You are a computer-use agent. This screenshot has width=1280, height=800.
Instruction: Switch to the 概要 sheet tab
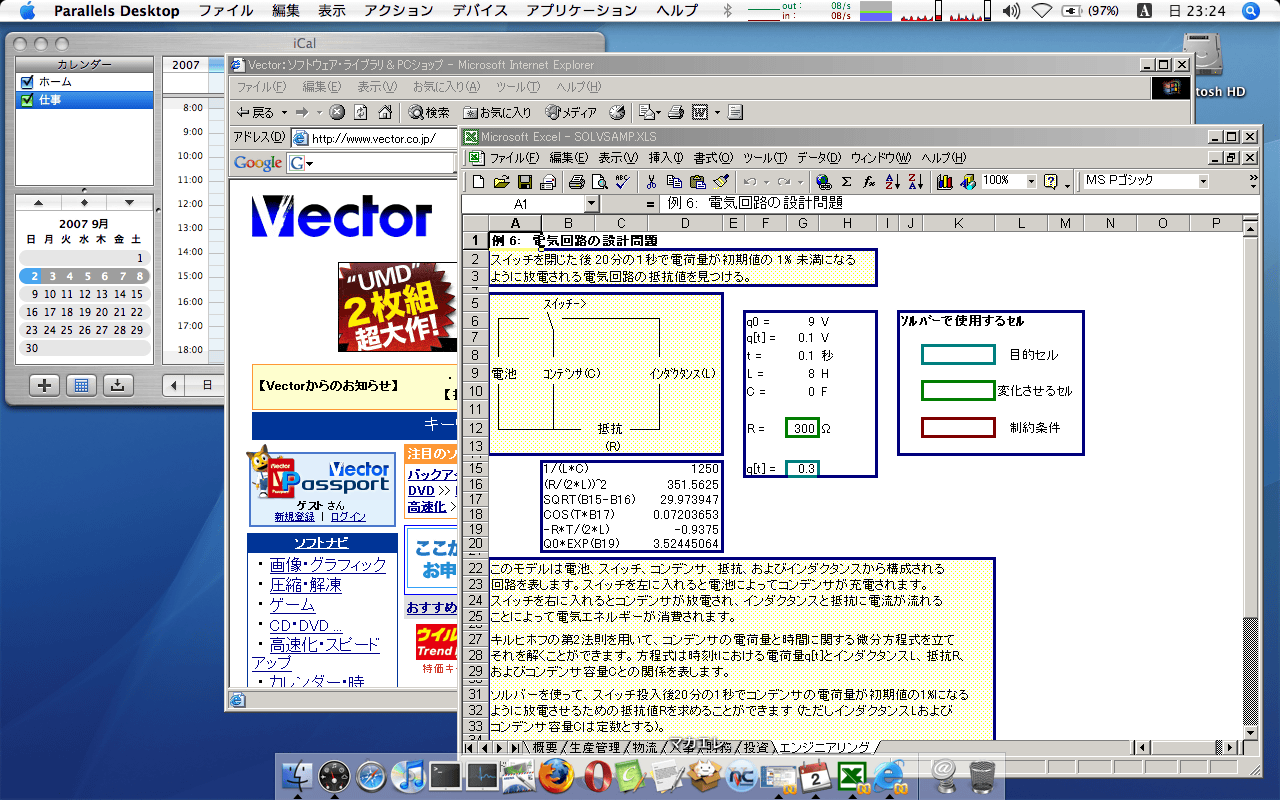coord(545,747)
